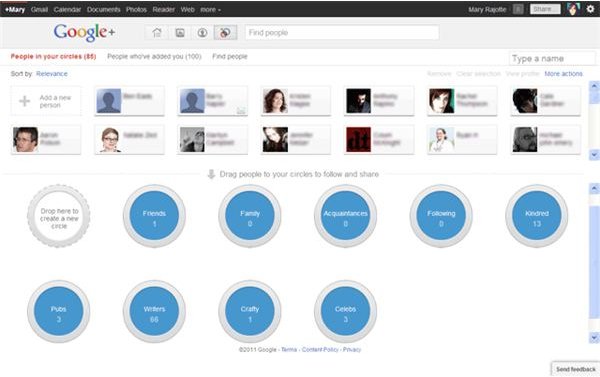Open Photos link in top black bar

click(x=136, y=10)
